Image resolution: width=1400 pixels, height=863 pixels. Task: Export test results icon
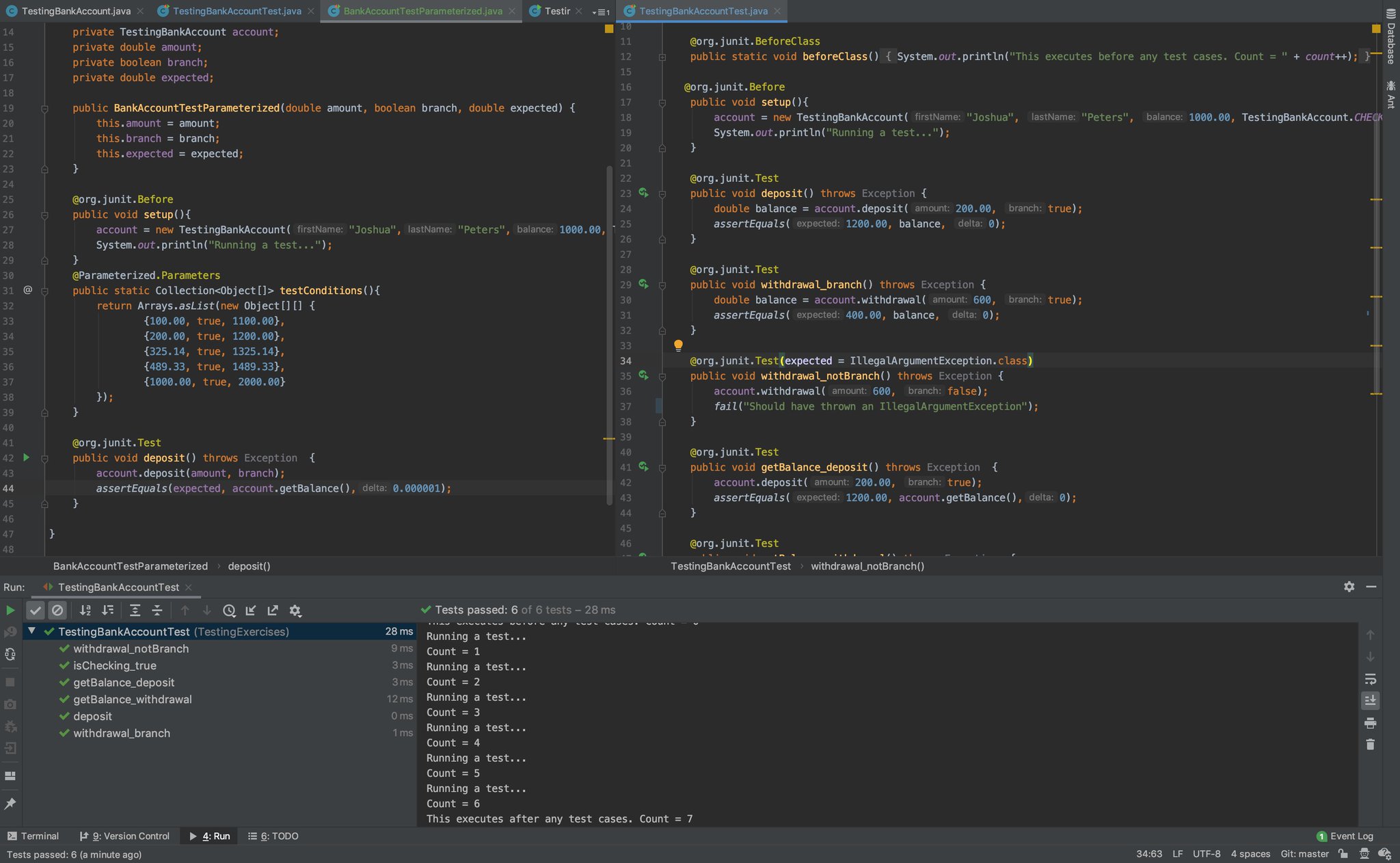tap(273, 611)
